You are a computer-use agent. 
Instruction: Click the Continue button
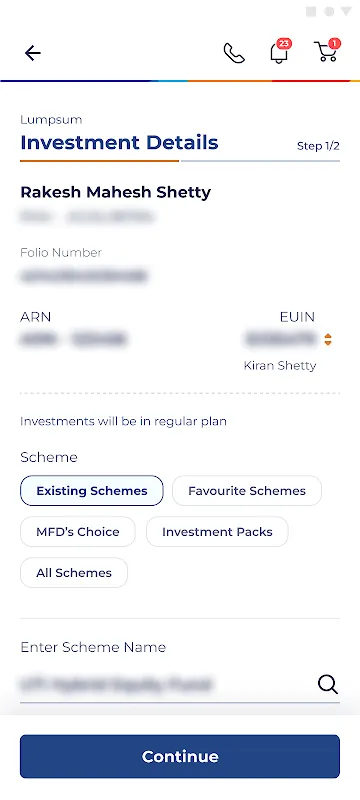click(180, 756)
